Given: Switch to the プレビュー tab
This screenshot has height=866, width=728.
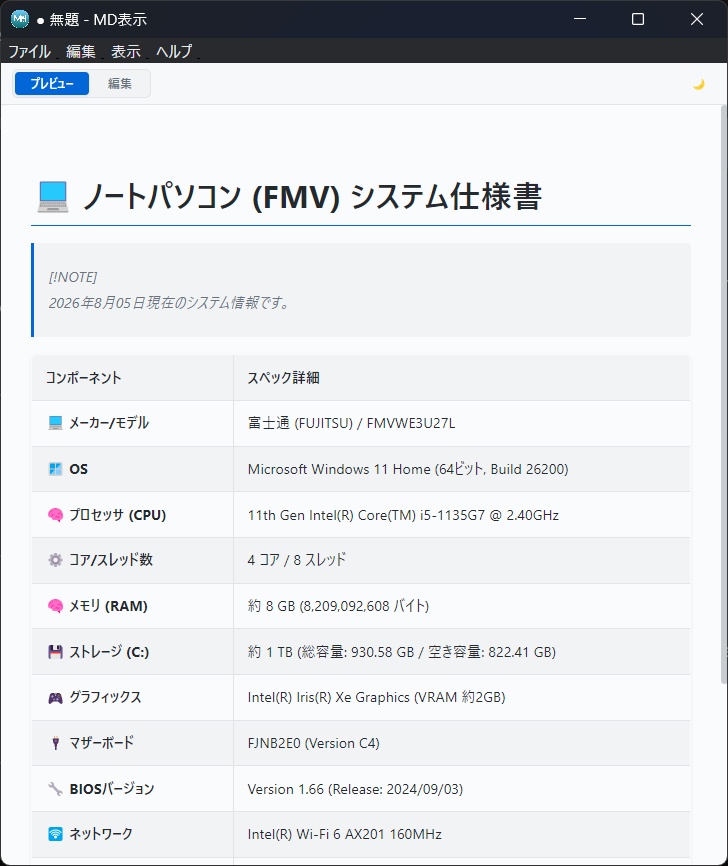Looking at the screenshot, I should point(52,83).
